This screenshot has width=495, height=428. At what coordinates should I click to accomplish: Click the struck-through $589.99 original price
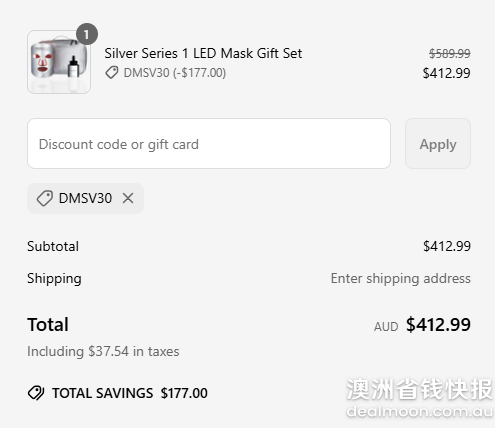450,53
